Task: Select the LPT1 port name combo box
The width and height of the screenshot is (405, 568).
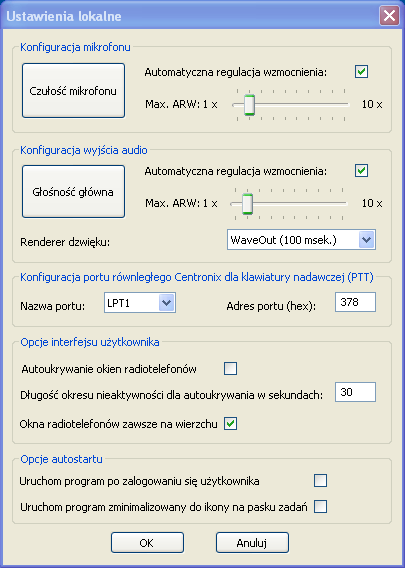Action: click(x=140, y=303)
